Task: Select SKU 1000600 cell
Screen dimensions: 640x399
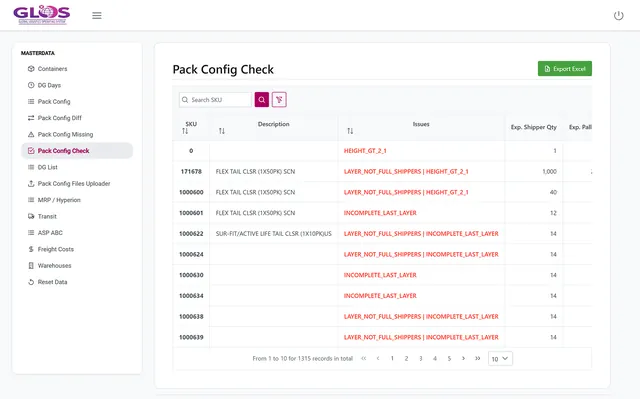Action: coord(191,192)
